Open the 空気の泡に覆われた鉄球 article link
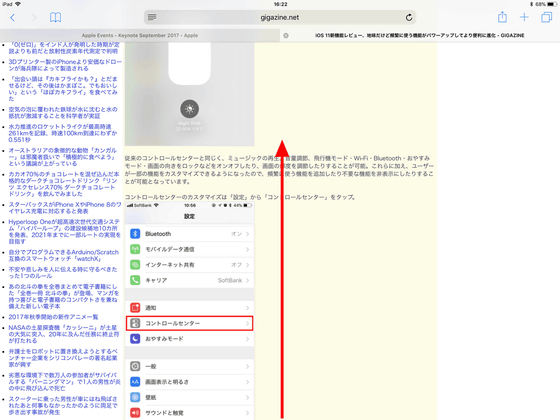 point(63,112)
